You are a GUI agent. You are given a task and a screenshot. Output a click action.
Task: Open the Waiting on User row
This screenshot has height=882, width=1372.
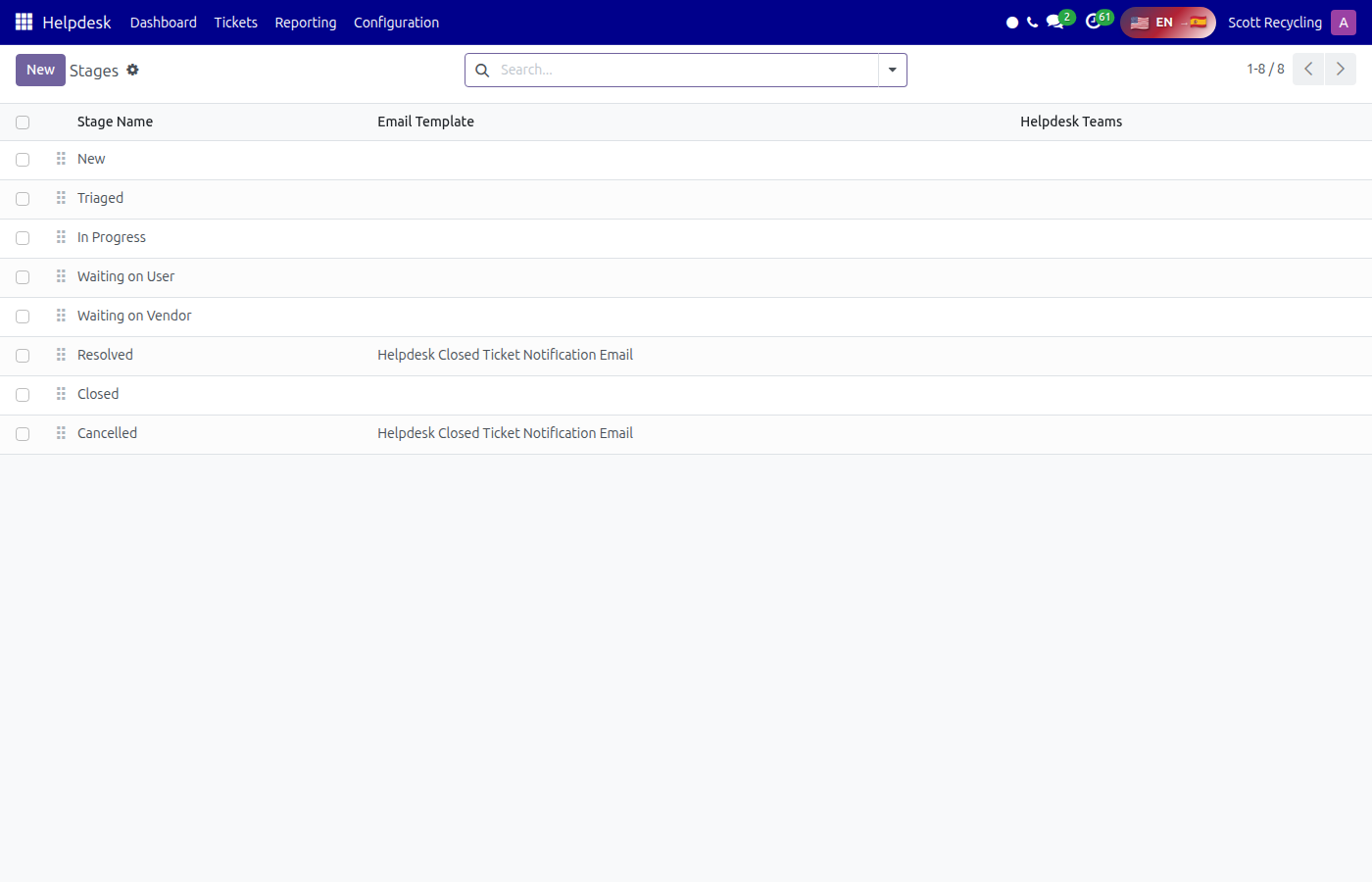click(686, 277)
